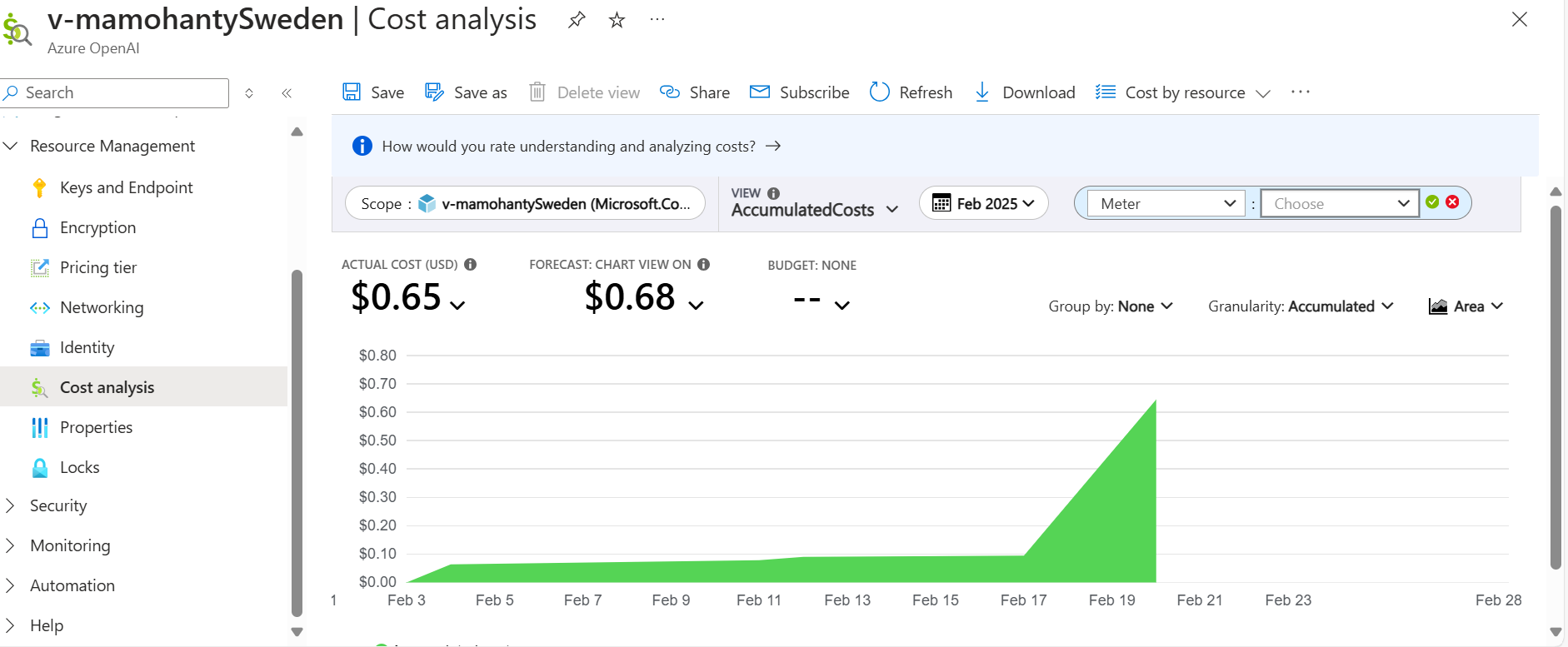Image resolution: width=1568 pixels, height=647 pixels.
Task: Click the $0.80 axis value
Action: pyautogui.click(x=377, y=356)
